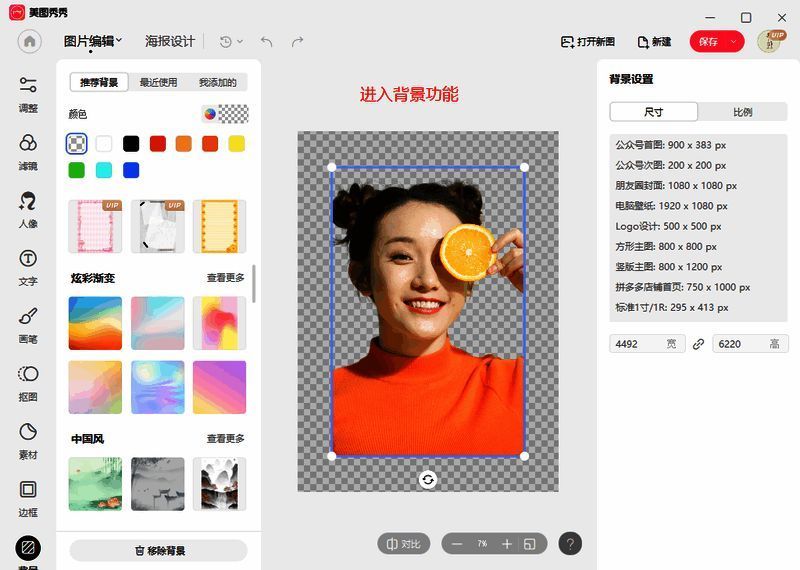This screenshot has height=570, width=800.
Task: Select the purple-pink diagonal gradient background
Action: (x=219, y=387)
